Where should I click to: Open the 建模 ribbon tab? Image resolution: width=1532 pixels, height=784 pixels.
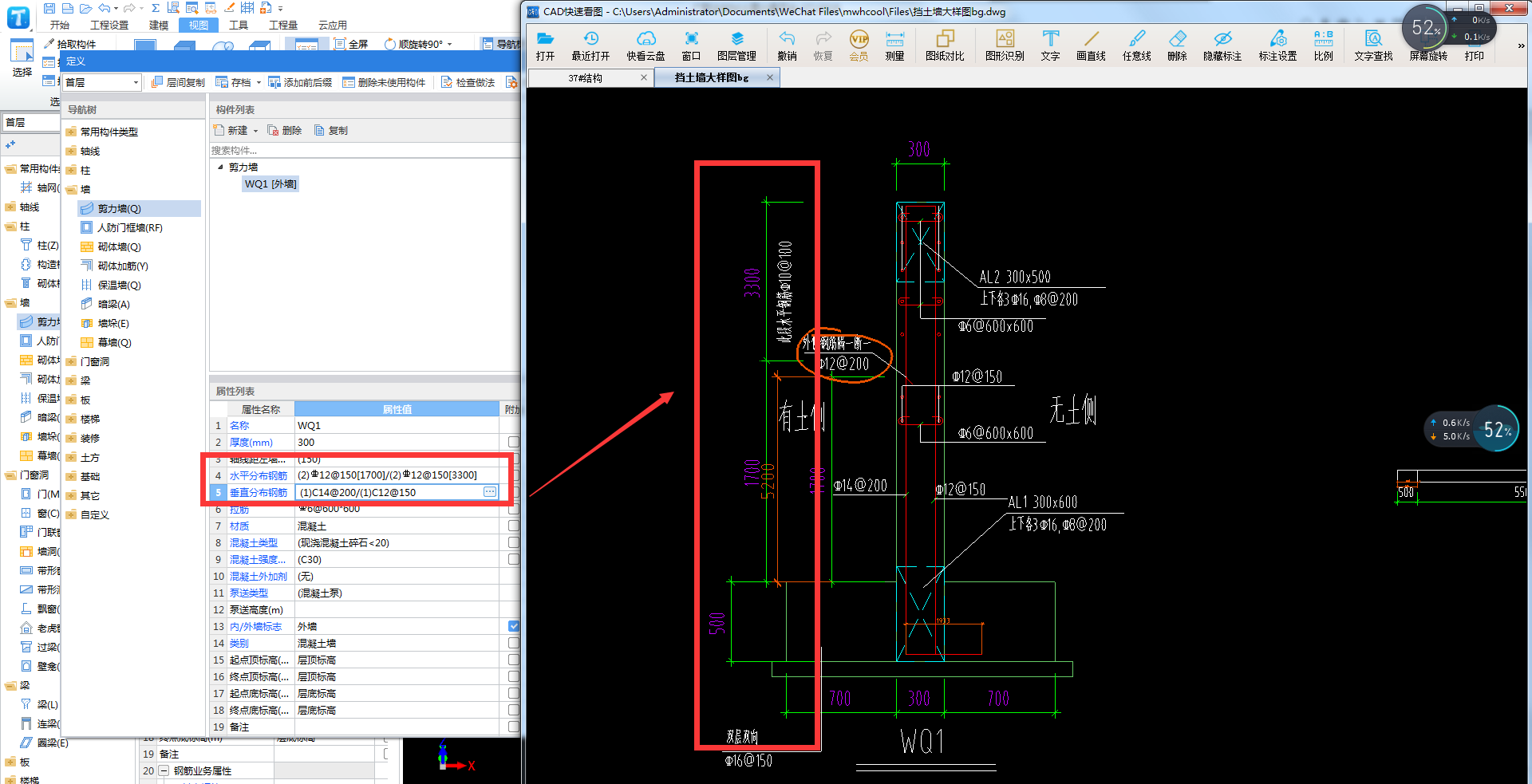pos(159,26)
